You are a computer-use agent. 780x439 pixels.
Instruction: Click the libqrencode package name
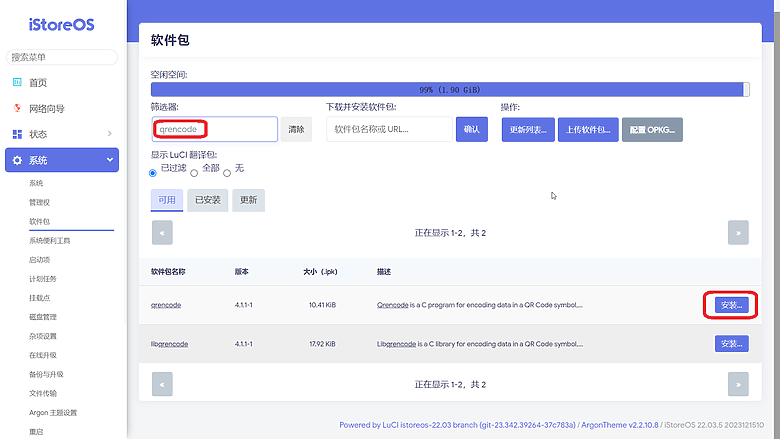pos(169,344)
